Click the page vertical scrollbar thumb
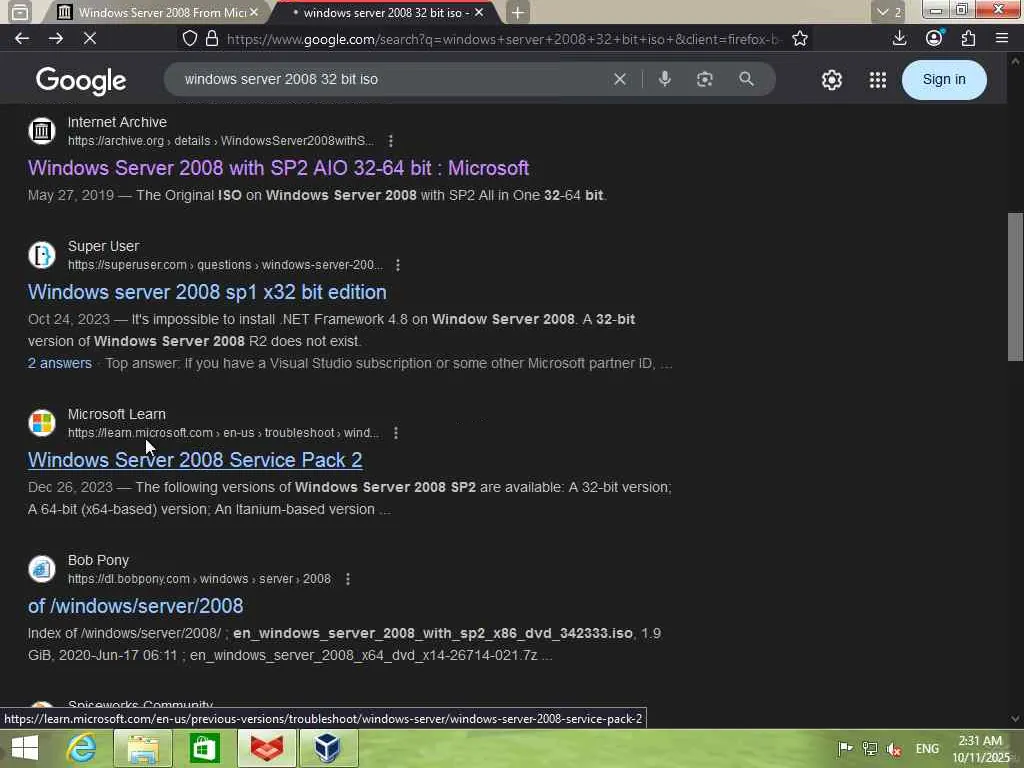The image size is (1024, 768). tap(1015, 287)
